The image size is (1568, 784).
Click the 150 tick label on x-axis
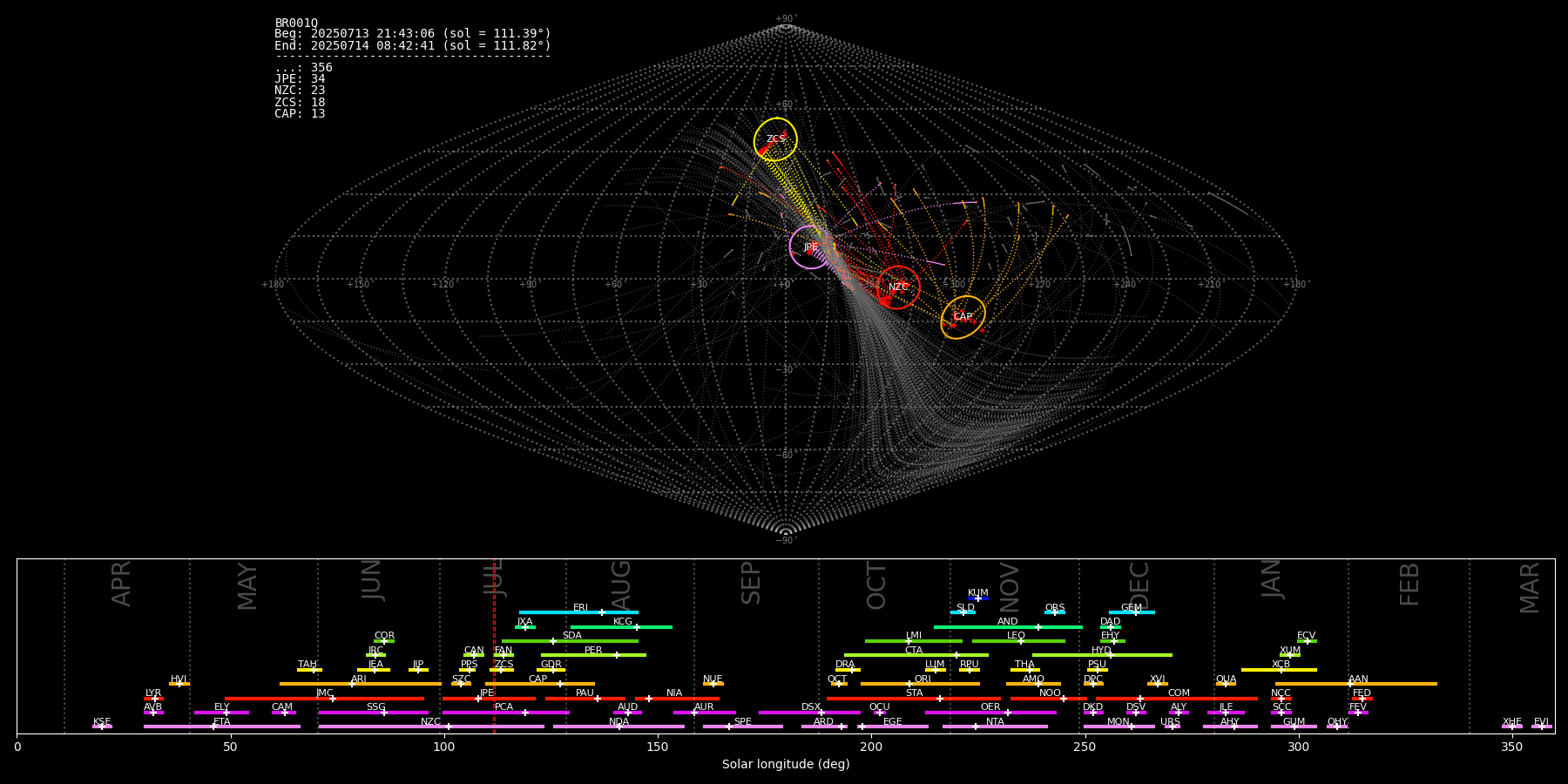pos(658,747)
